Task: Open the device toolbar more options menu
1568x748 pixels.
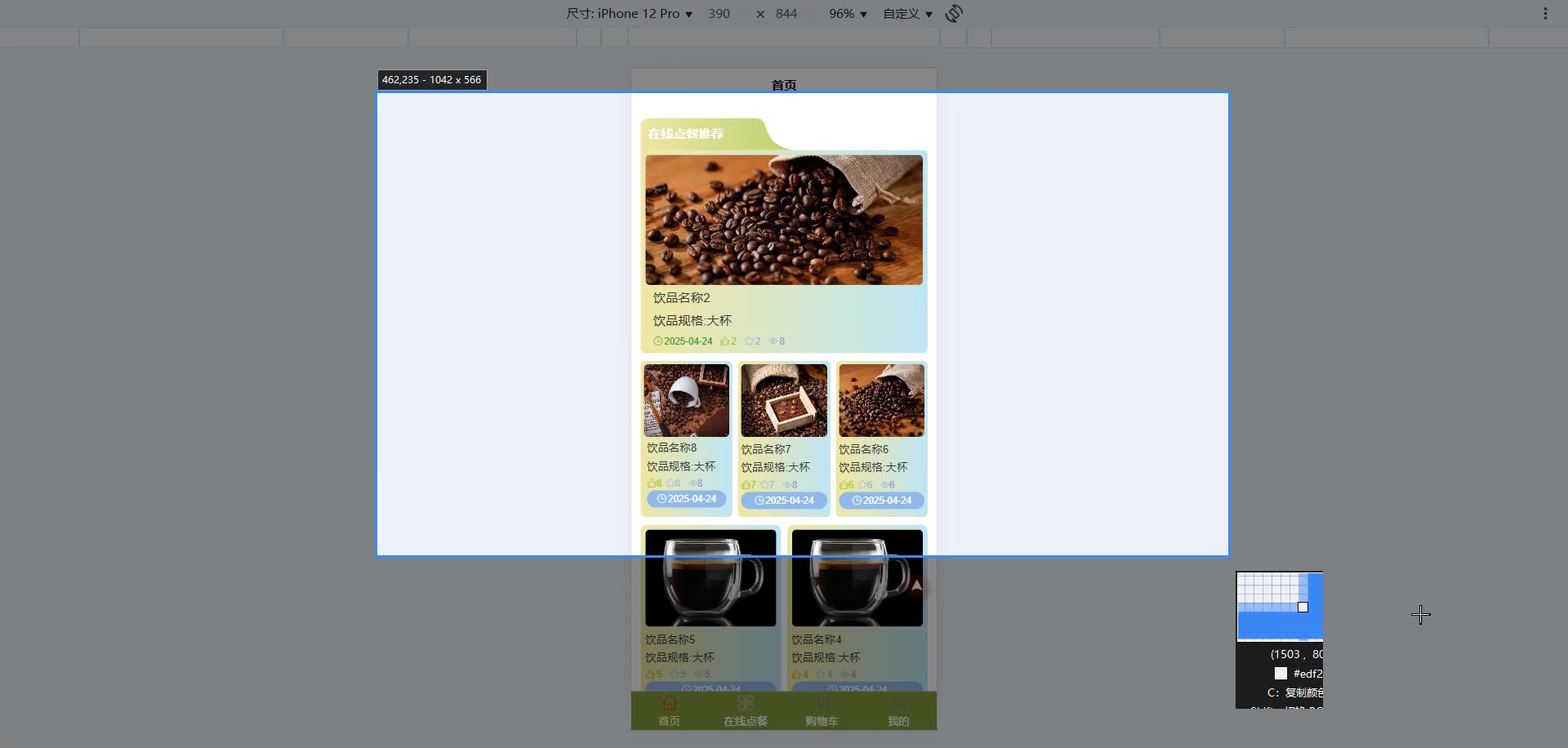Action: tap(1545, 14)
